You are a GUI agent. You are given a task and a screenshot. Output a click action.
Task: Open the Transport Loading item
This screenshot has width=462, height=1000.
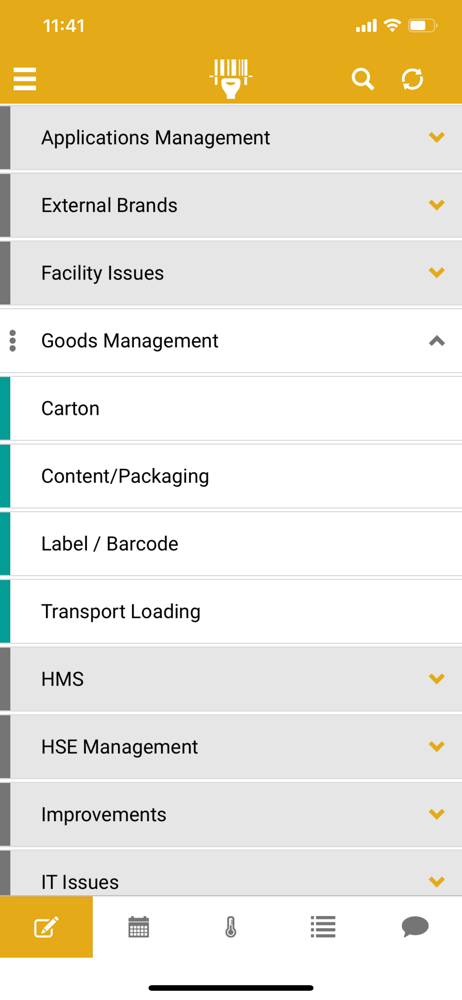[231, 611]
